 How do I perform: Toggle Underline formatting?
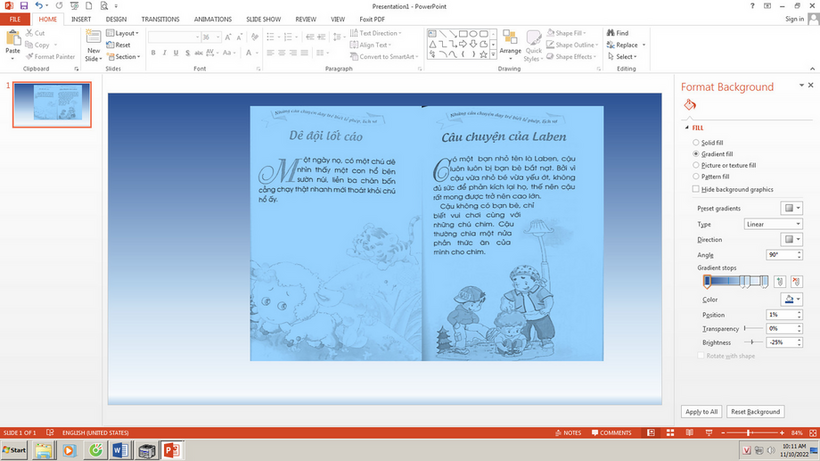(x=176, y=53)
